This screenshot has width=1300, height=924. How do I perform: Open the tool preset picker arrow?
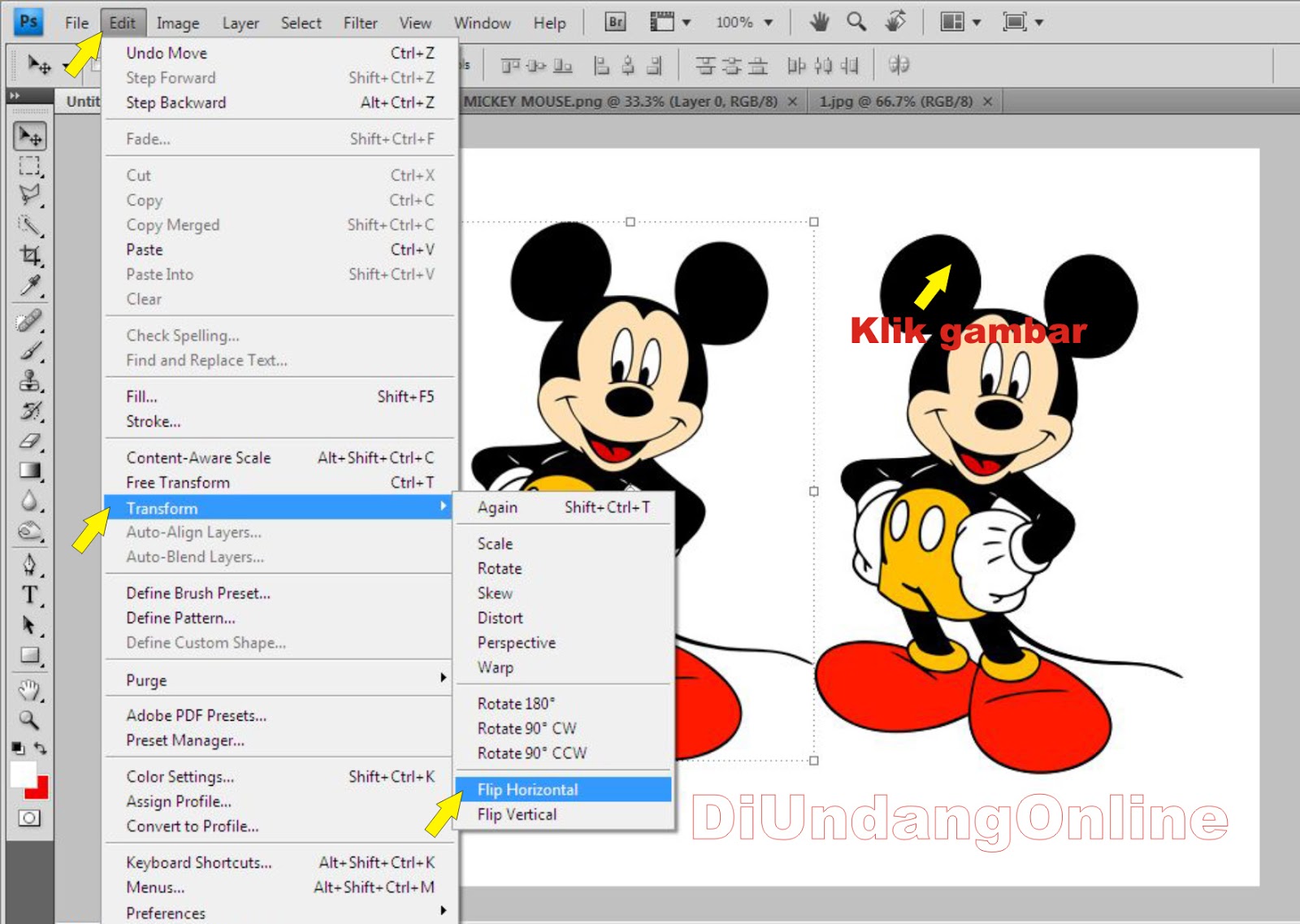pyautogui.click(x=65, y=66)
